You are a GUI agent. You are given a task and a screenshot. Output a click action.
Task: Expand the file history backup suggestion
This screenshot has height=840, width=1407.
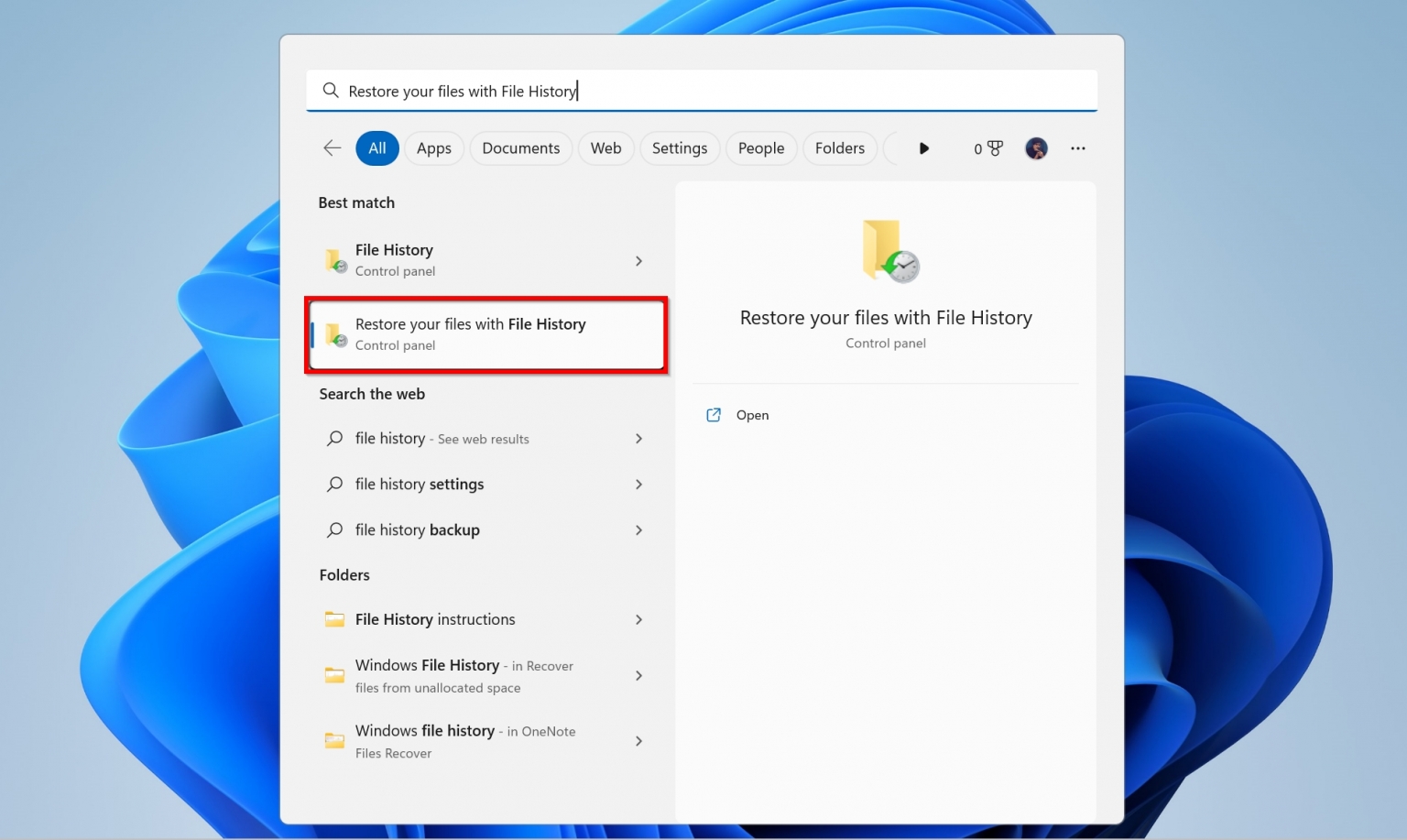tap(638, 529)
